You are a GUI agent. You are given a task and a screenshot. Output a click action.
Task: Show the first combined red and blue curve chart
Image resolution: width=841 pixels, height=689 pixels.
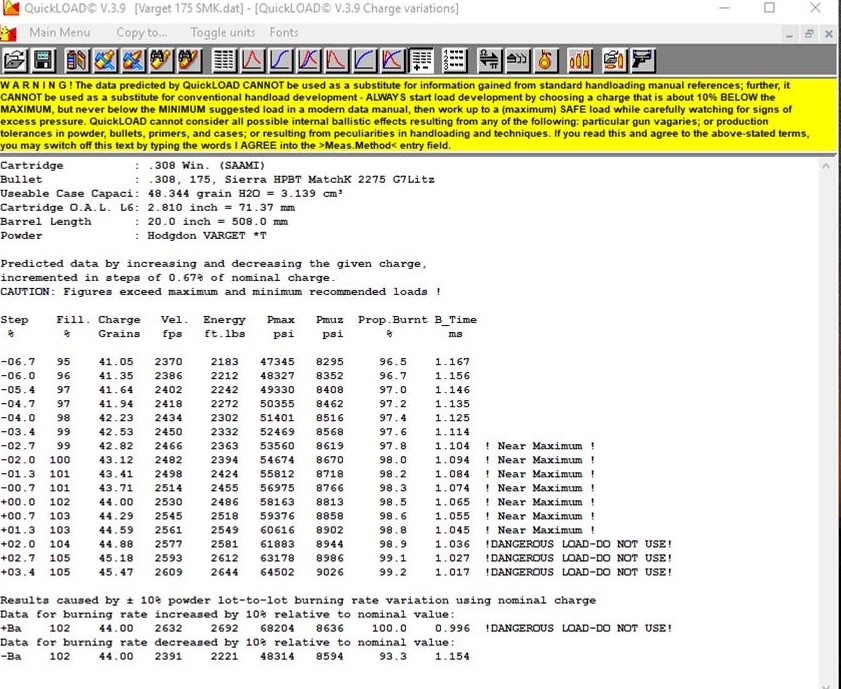click(x=308, y=60)
